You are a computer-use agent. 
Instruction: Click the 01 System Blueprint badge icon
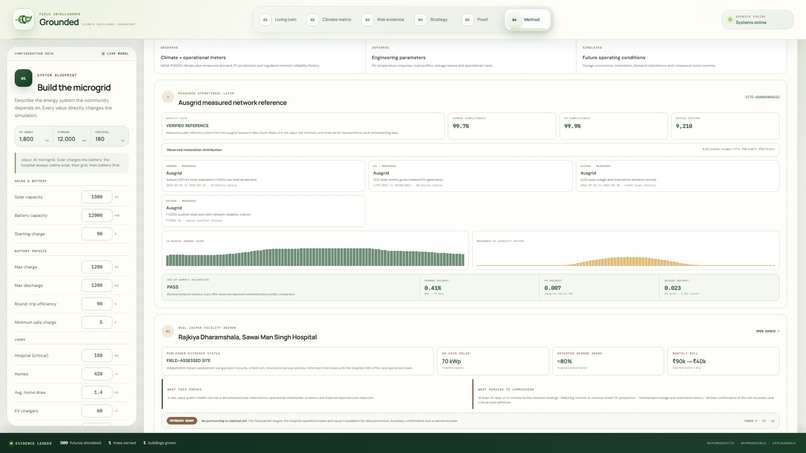[x=23, y=78]
